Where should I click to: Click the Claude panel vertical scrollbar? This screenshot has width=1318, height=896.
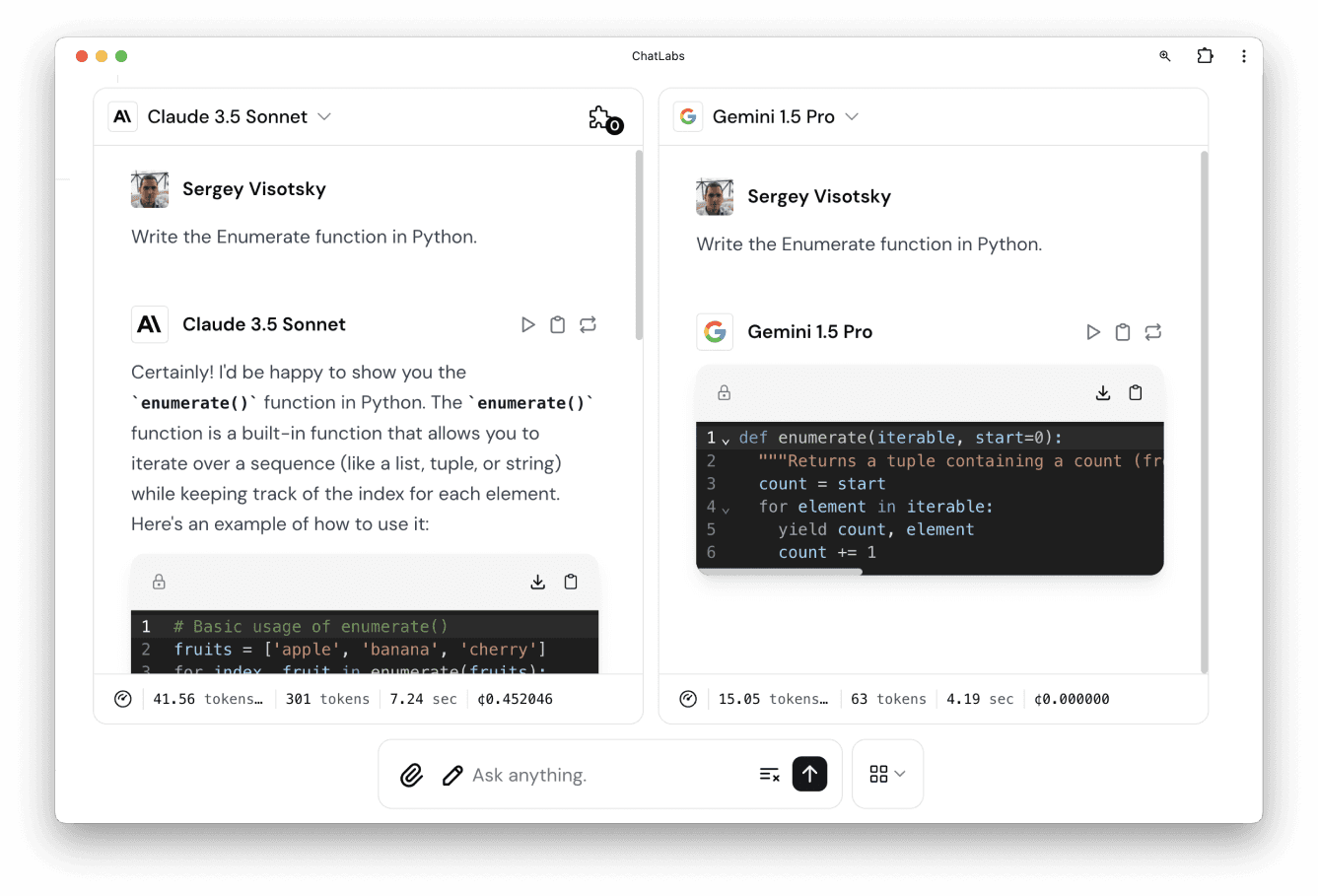click(x=639, y=244)
